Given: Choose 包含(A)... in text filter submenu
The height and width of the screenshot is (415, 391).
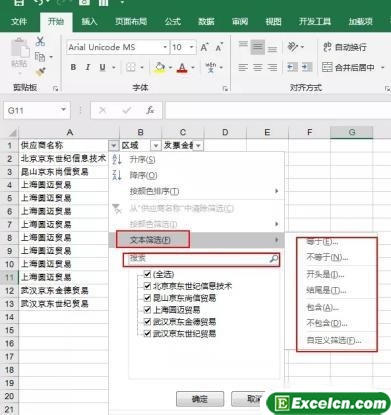Looking at the screenshot, I should click(x=322, y=307).
